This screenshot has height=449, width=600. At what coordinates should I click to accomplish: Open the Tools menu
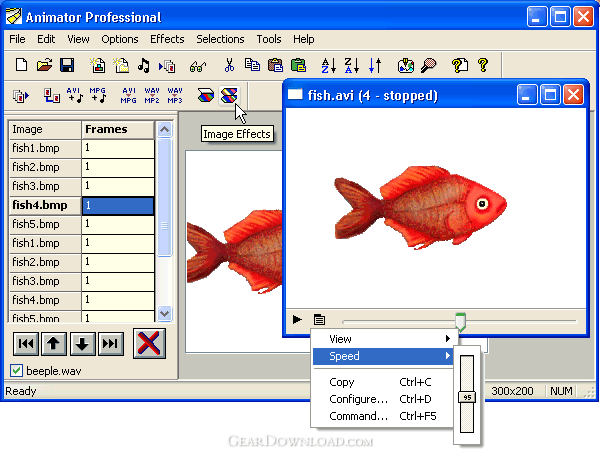(x=269, y=39)
